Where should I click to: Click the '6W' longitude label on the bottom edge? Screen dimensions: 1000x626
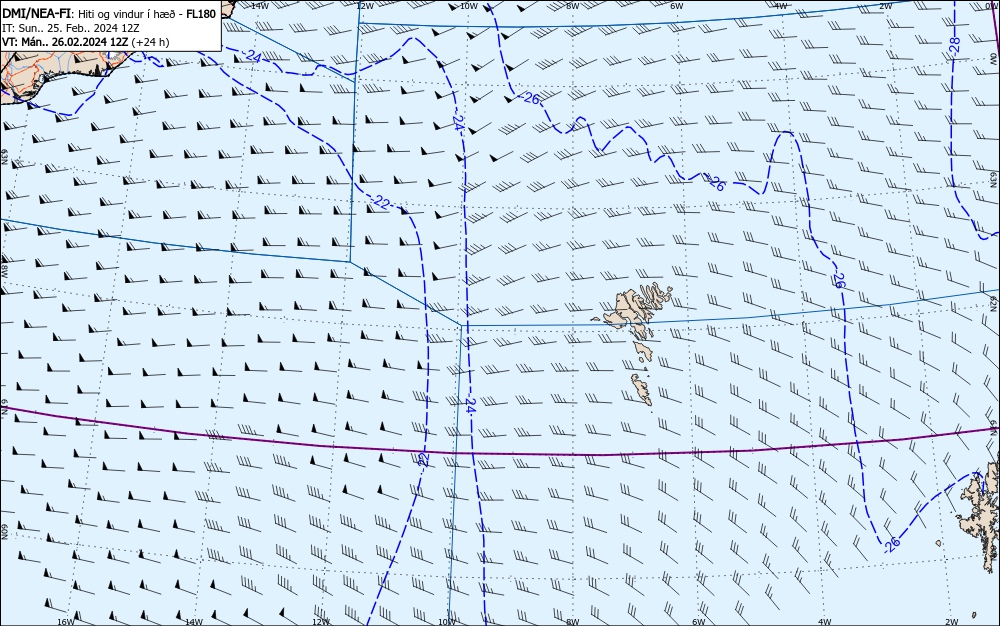pyautogui.click(x=698, y=621)
